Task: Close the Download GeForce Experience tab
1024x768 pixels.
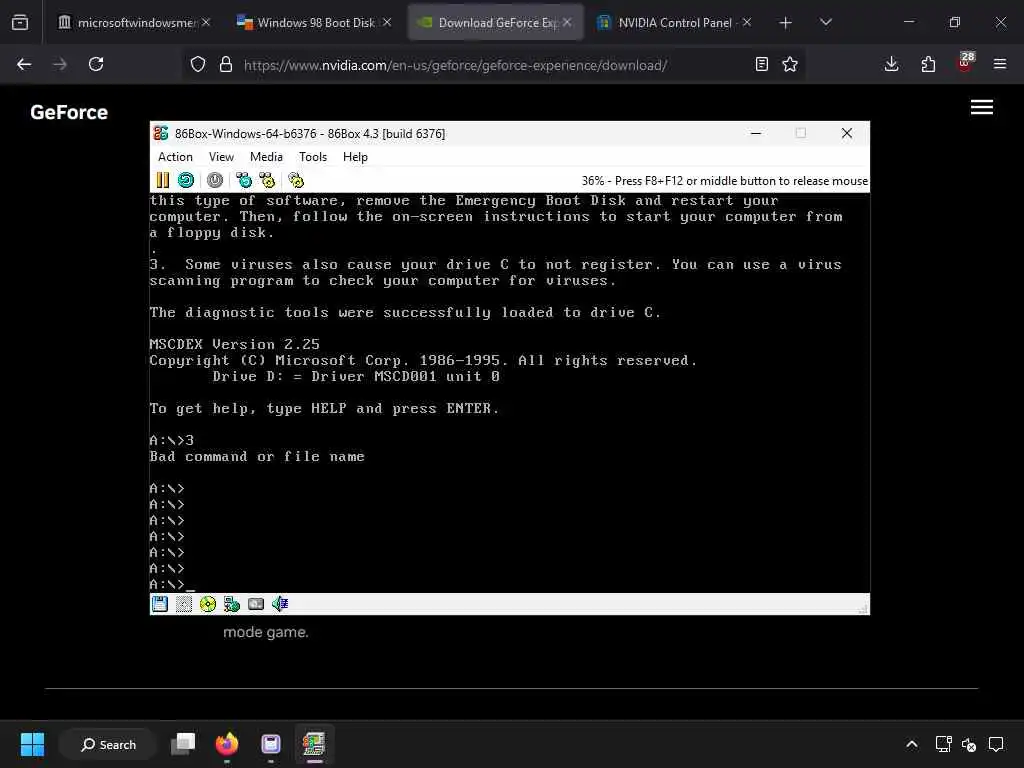Action: pyautogui.click(x=567, y=22)
